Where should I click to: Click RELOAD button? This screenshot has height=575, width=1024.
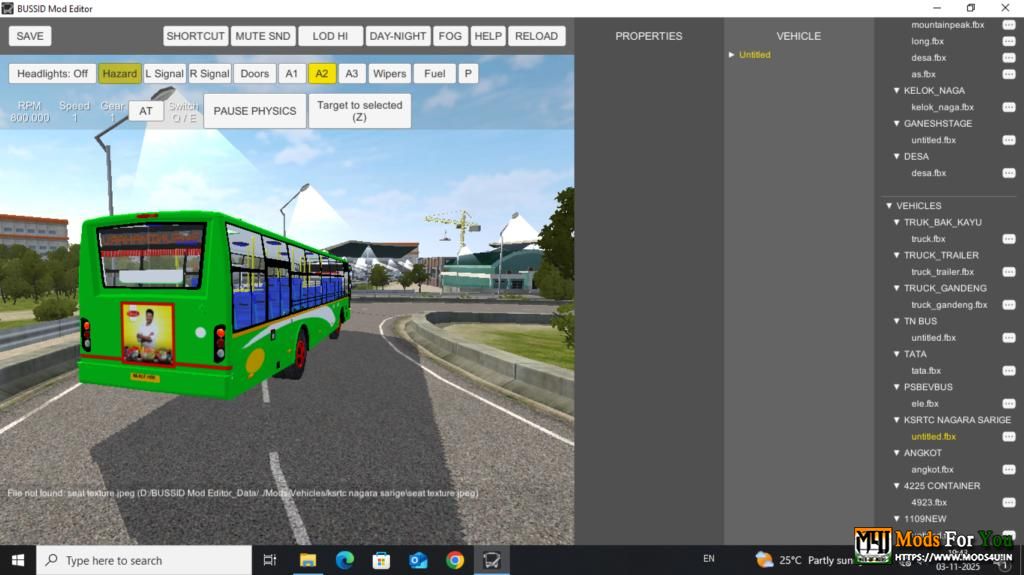(536, 36)
